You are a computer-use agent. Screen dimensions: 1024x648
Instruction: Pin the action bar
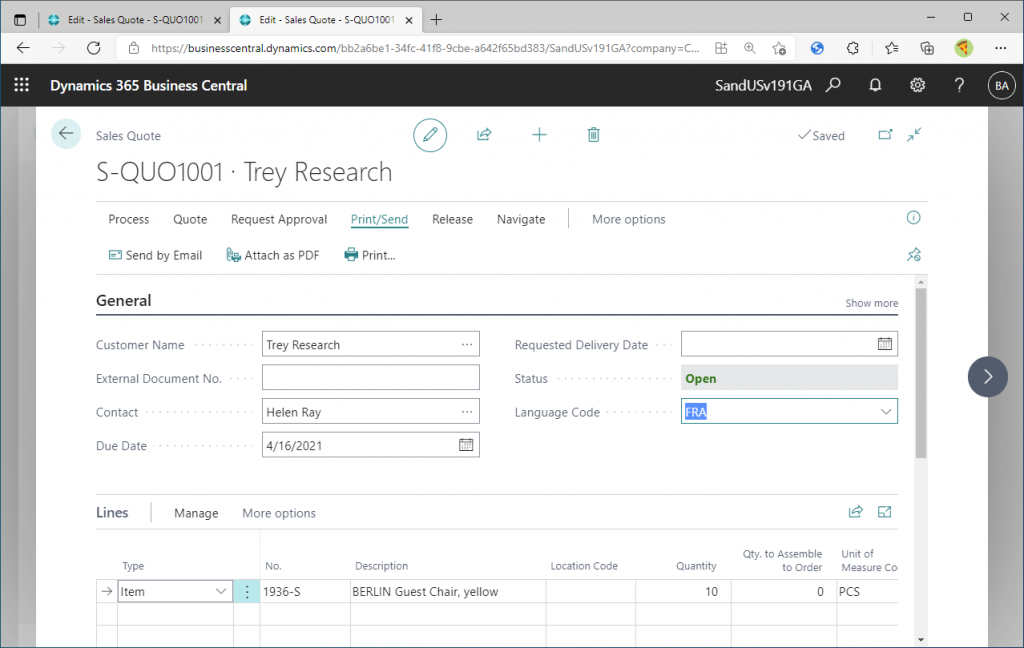[x=913, y=255]
